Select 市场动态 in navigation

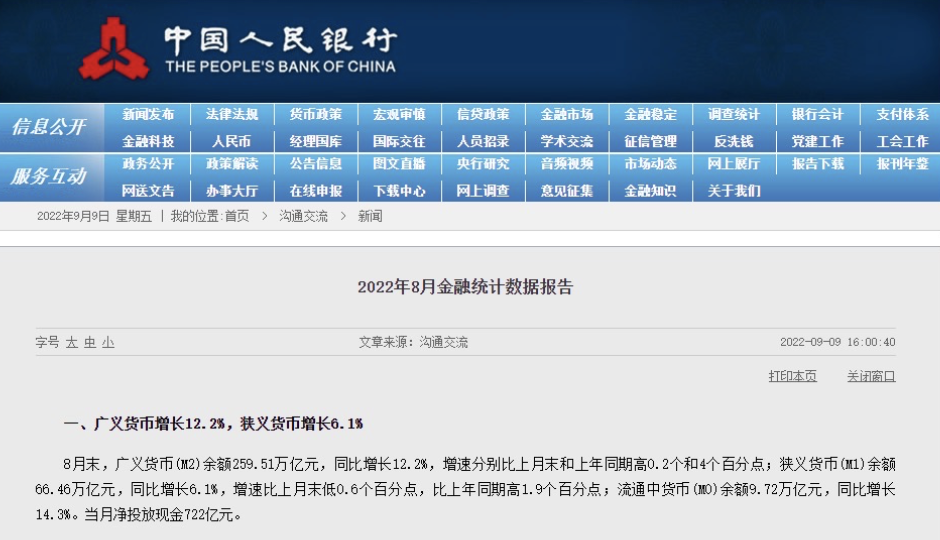click(x=650, y=164)
